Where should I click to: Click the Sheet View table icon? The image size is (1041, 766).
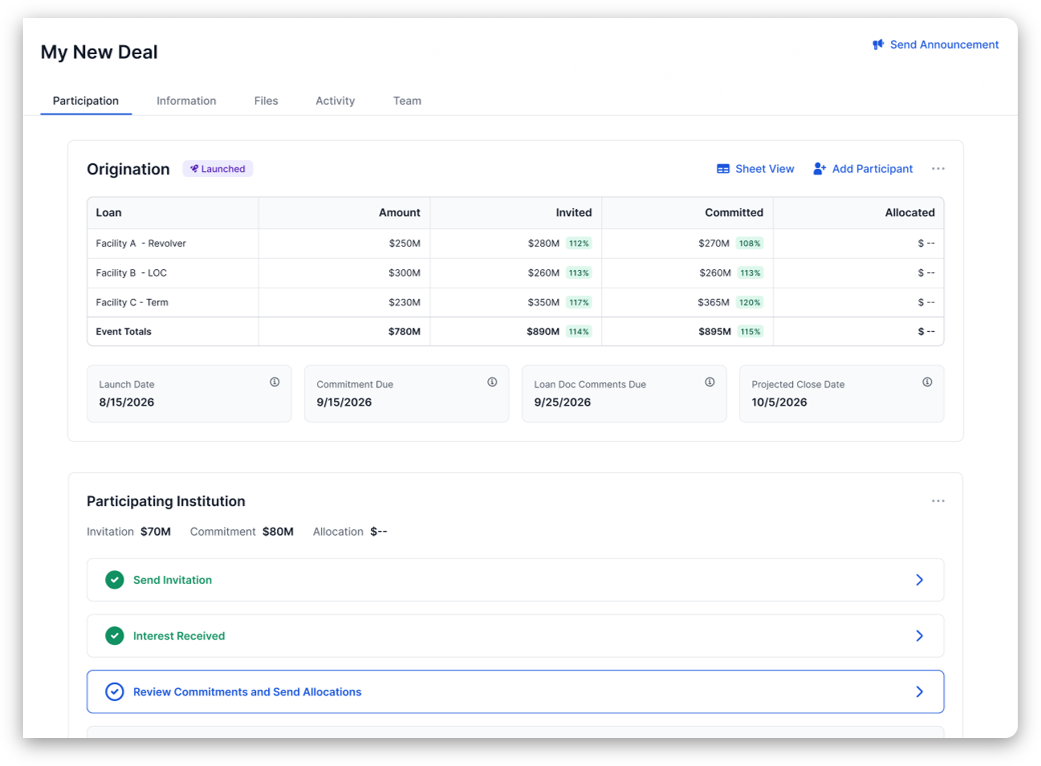click(723, 169)
